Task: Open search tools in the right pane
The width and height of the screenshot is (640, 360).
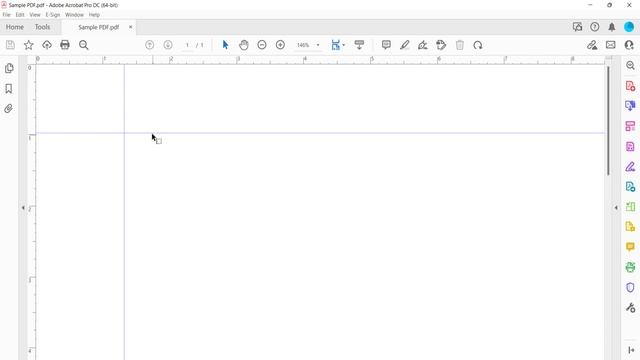Action: [630, 65]
